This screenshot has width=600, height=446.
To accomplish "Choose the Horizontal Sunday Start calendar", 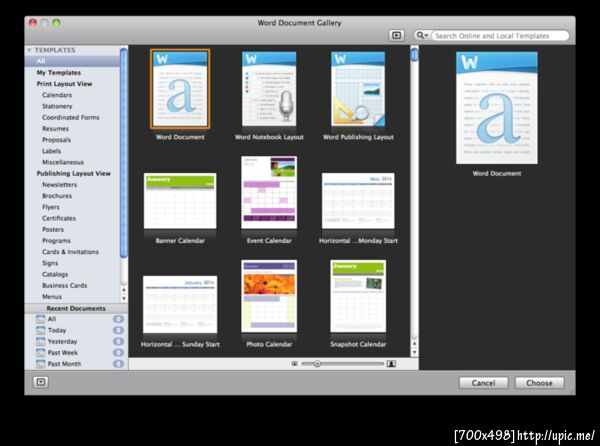I will click(180, 304).
